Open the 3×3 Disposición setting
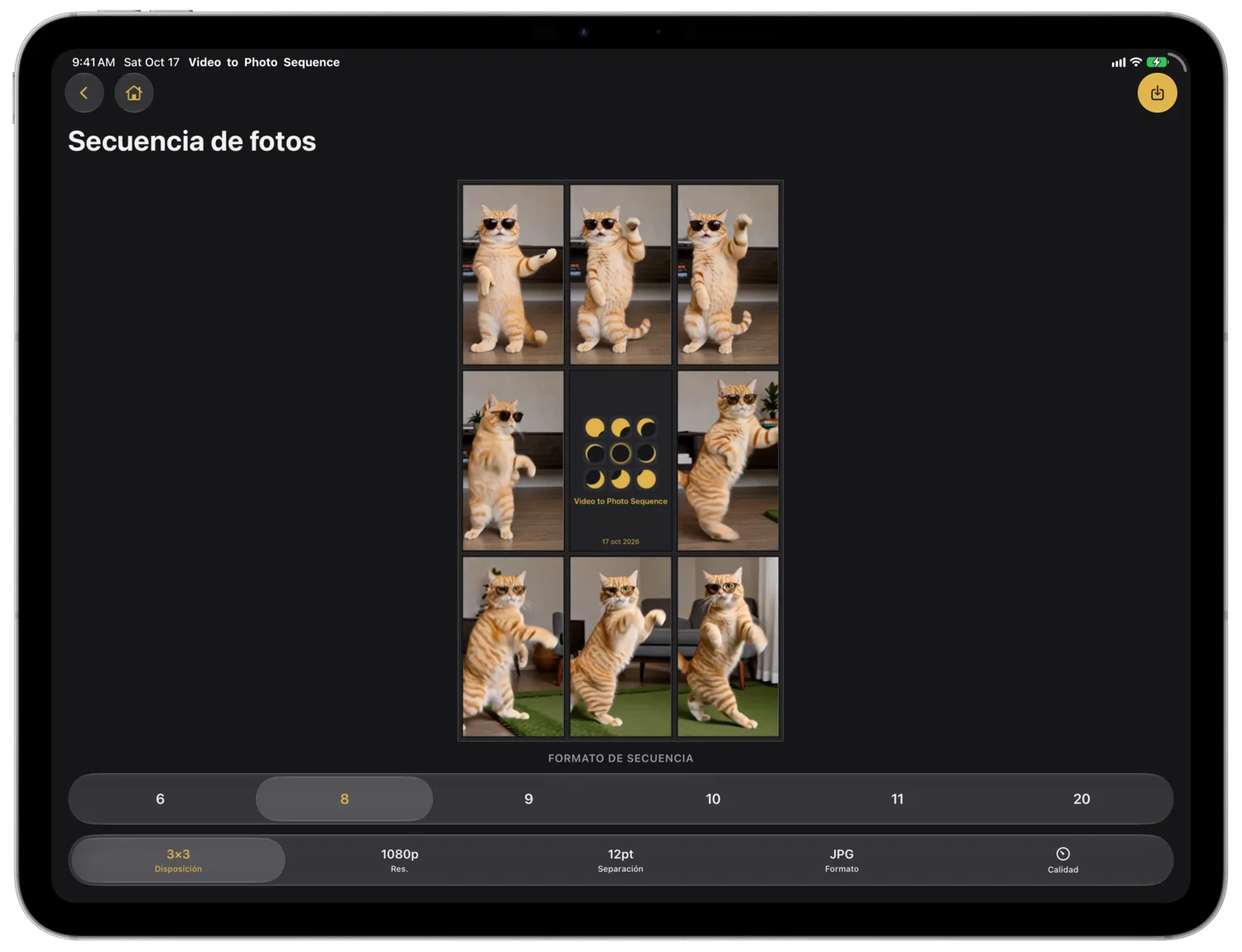This screenshot has height=952, width=1242. pos(178,860)
